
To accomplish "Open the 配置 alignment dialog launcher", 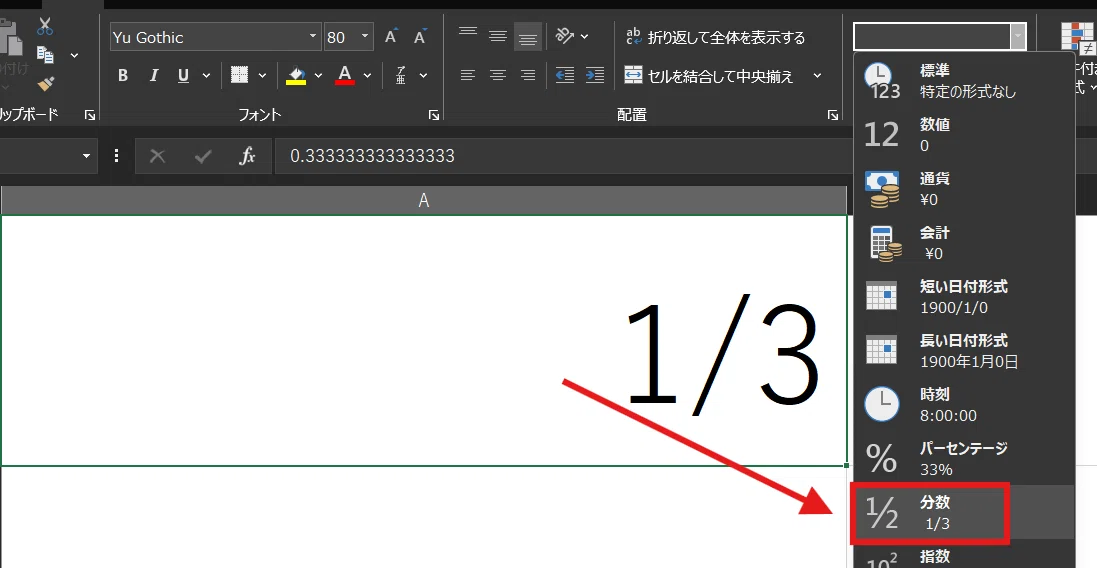I will pyautogui.click(x=833, y=115).
